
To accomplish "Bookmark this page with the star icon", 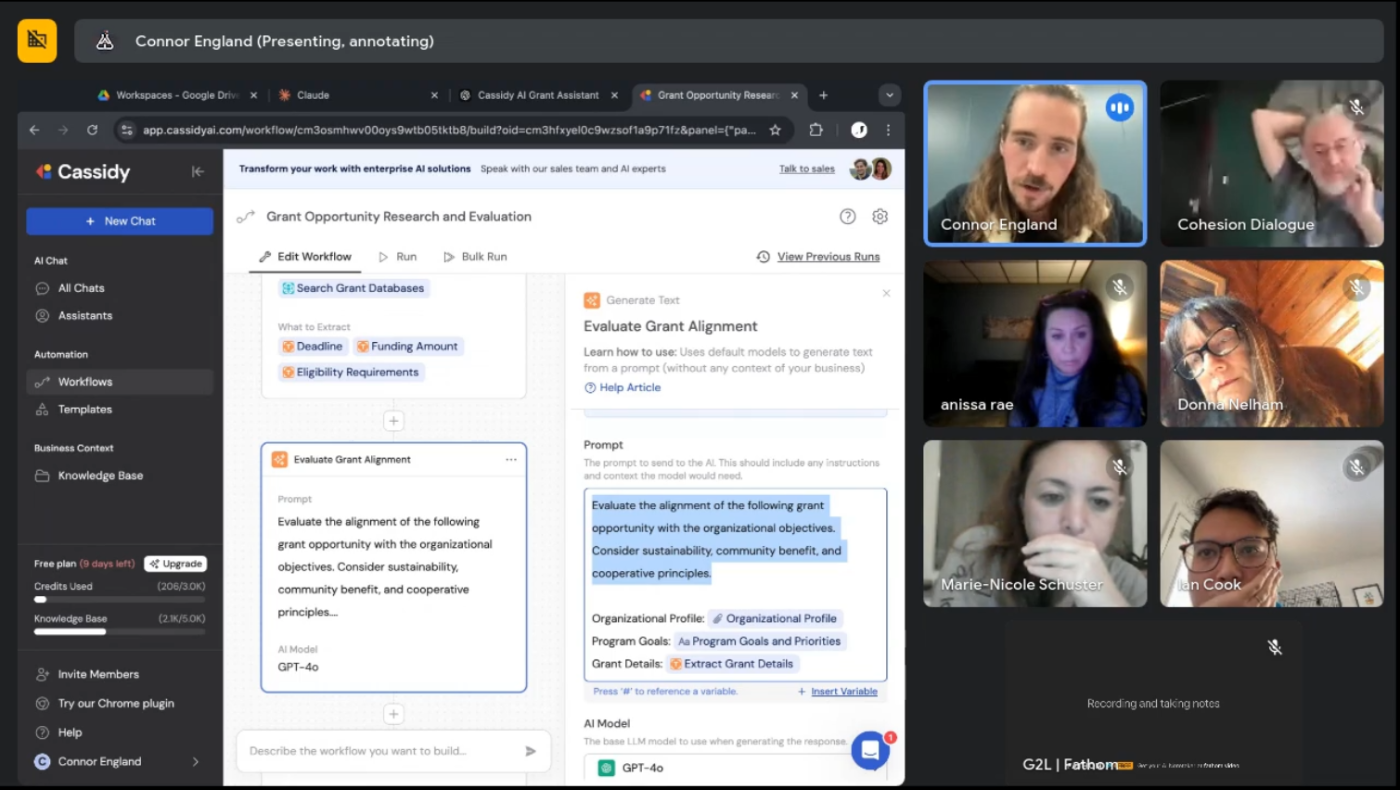I will click(x=775, y=130).
